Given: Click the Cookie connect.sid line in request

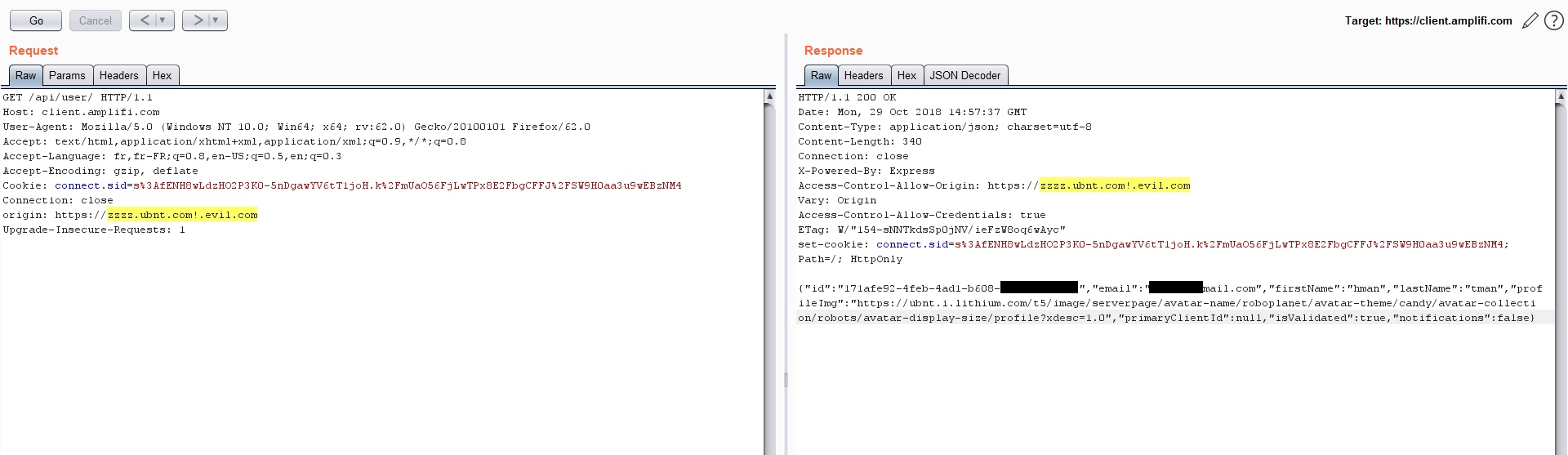Looking at the screenshot, I should (x=342, y=185).
